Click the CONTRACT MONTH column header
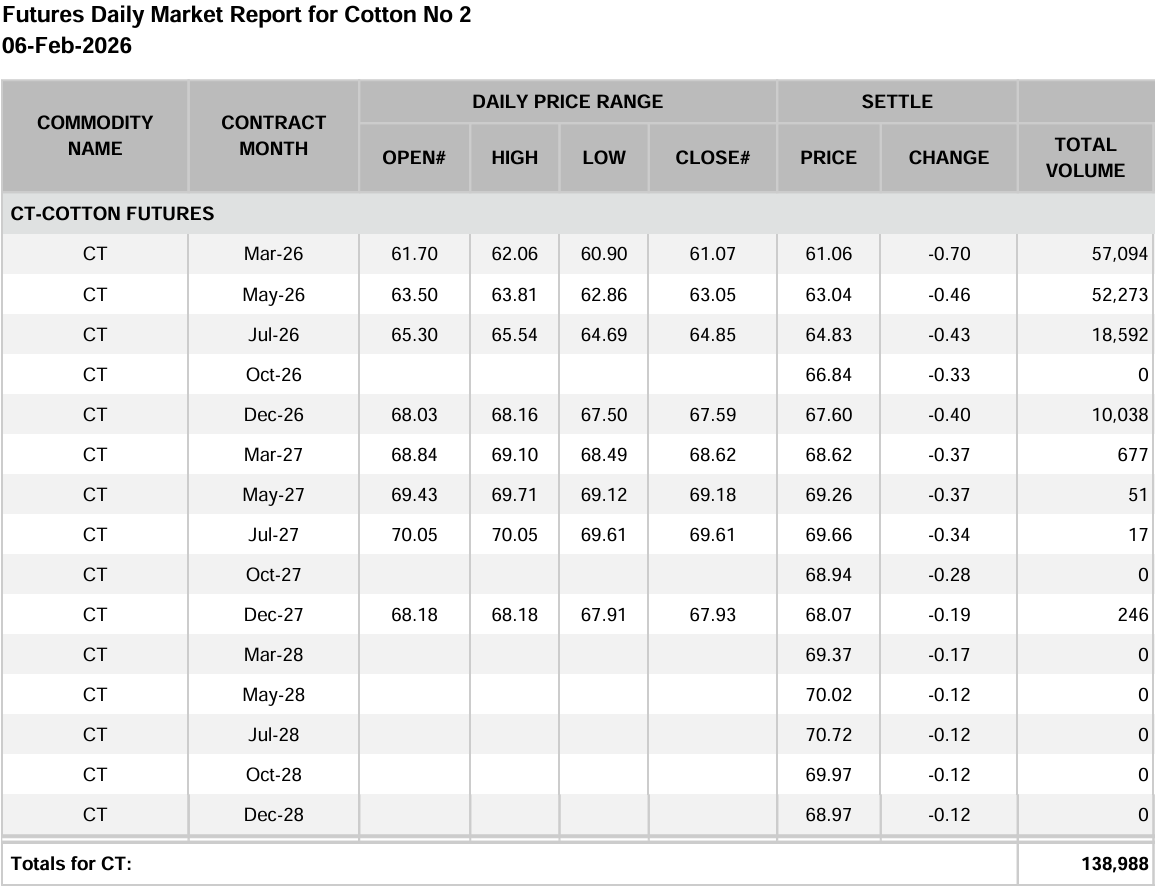The width and height of the screenshot is (1155, 887). pos(273,136)
